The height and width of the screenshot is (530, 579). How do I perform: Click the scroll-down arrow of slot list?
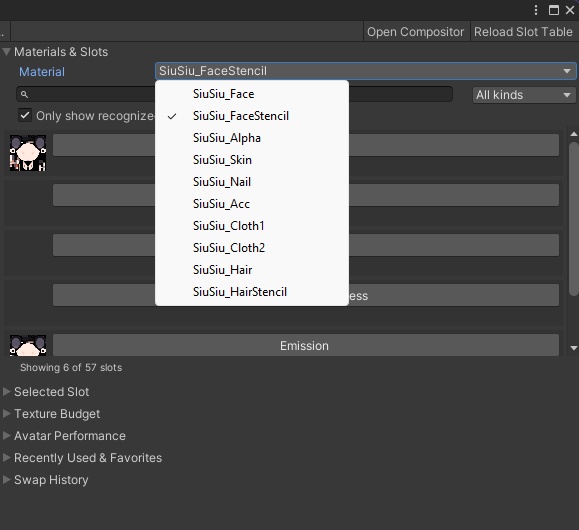point(573,348)
